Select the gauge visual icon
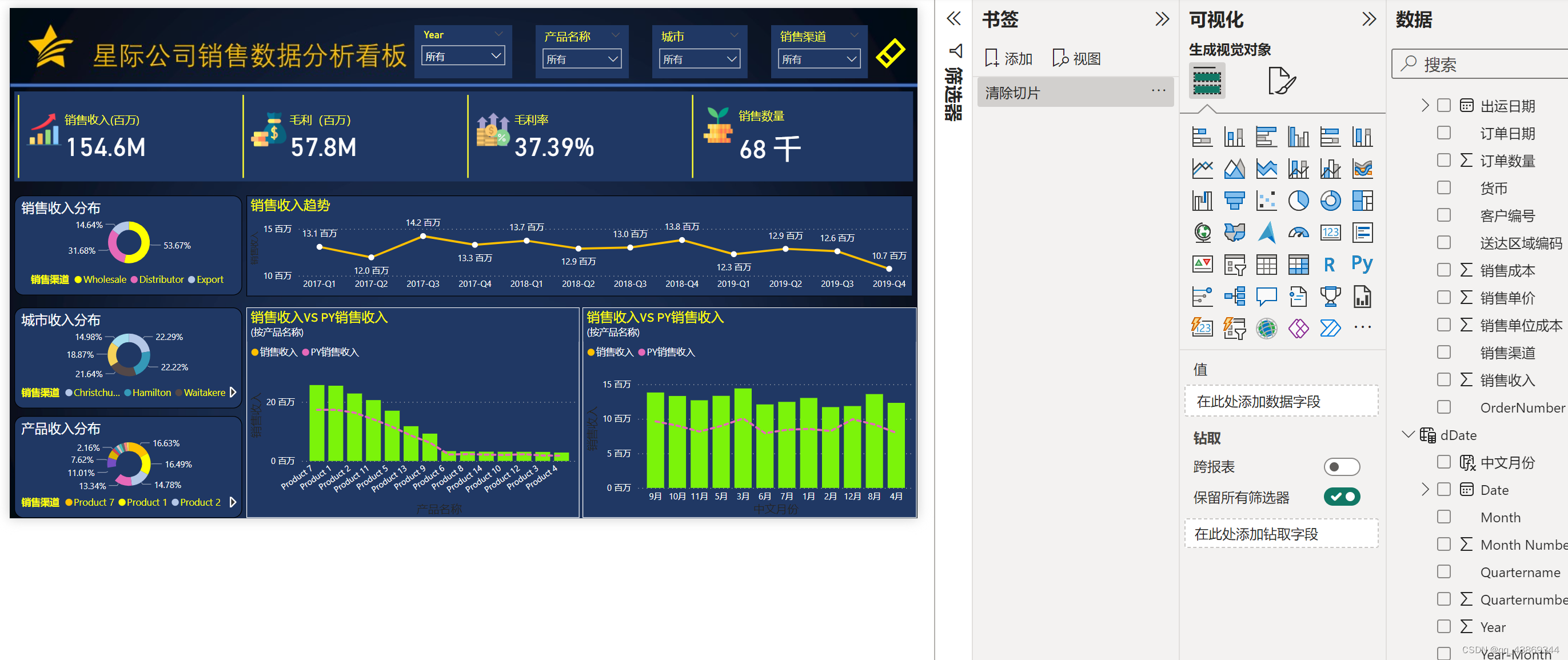The image size is (1568, 660). coord(1298,233)
